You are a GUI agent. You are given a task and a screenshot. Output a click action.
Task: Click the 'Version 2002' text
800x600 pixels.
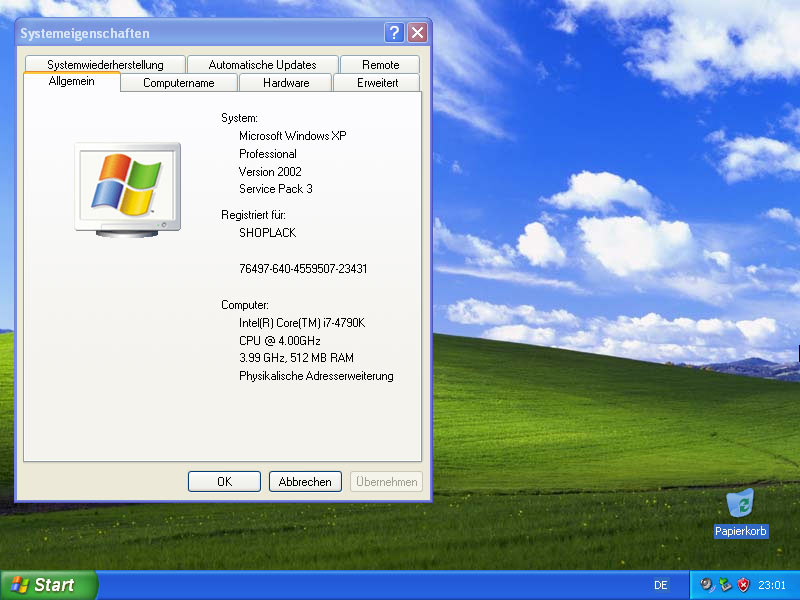tap(270, 171)
